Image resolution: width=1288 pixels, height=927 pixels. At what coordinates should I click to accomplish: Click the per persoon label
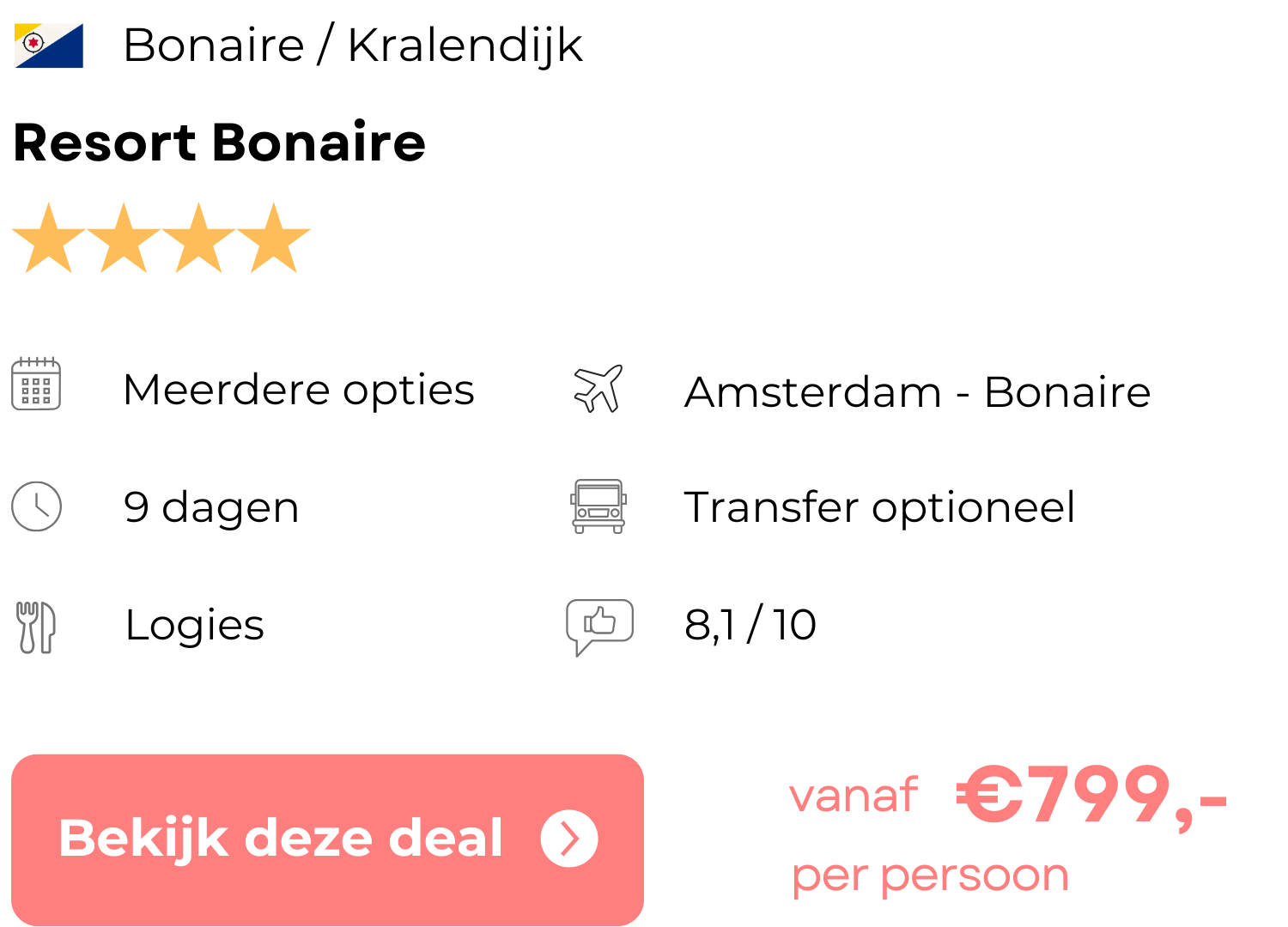pos(931,876)
